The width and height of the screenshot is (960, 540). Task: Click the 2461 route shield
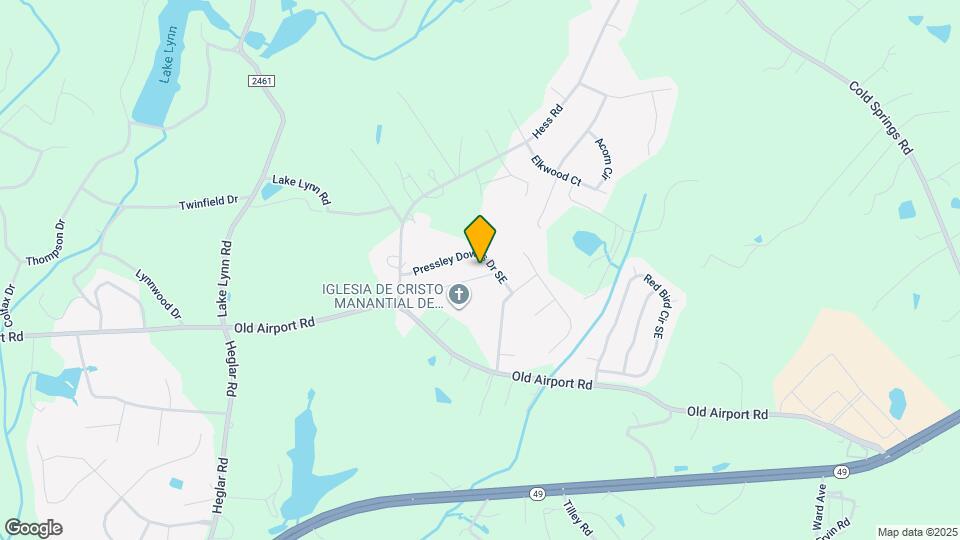[x=261, y=81]
